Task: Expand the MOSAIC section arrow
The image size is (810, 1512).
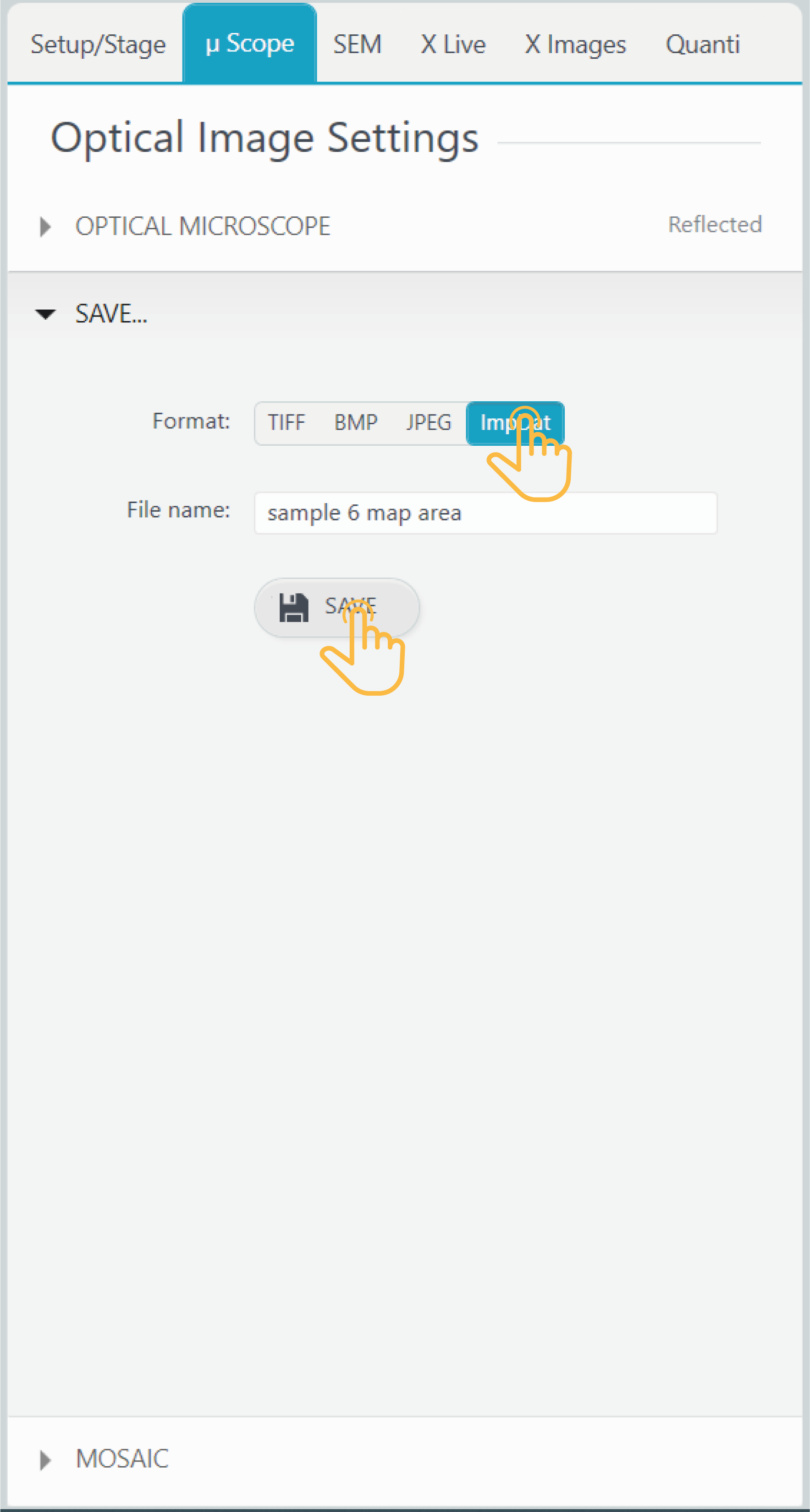Action: click(x=45, y=1460)
